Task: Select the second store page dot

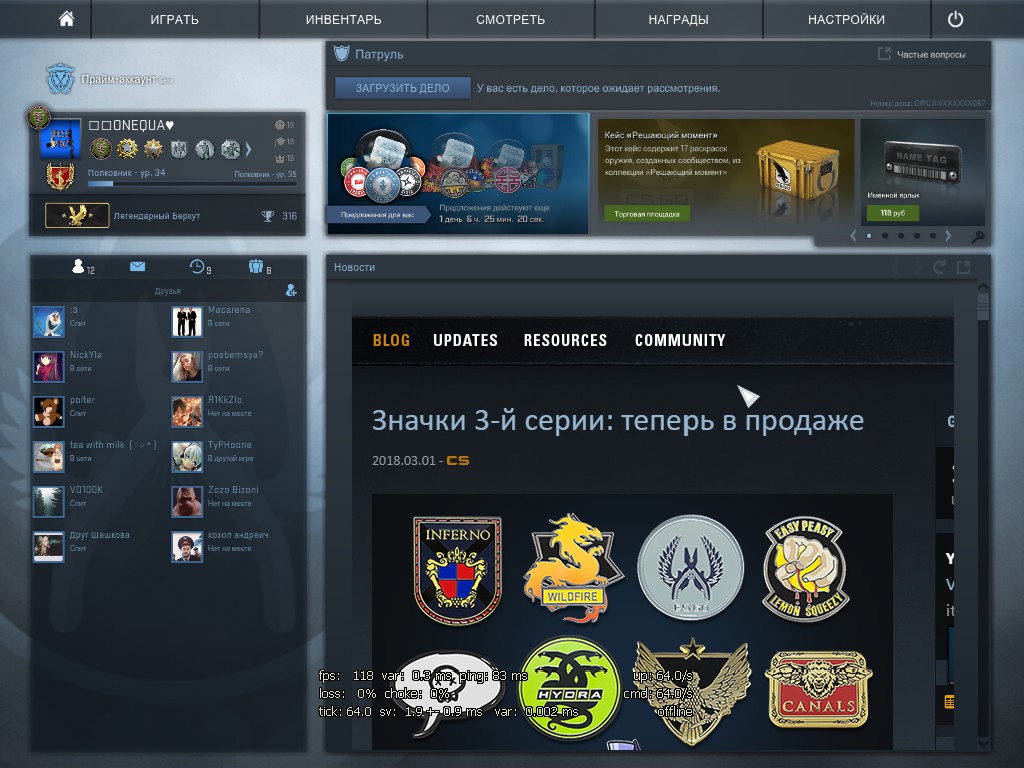Action: [885, 236]
